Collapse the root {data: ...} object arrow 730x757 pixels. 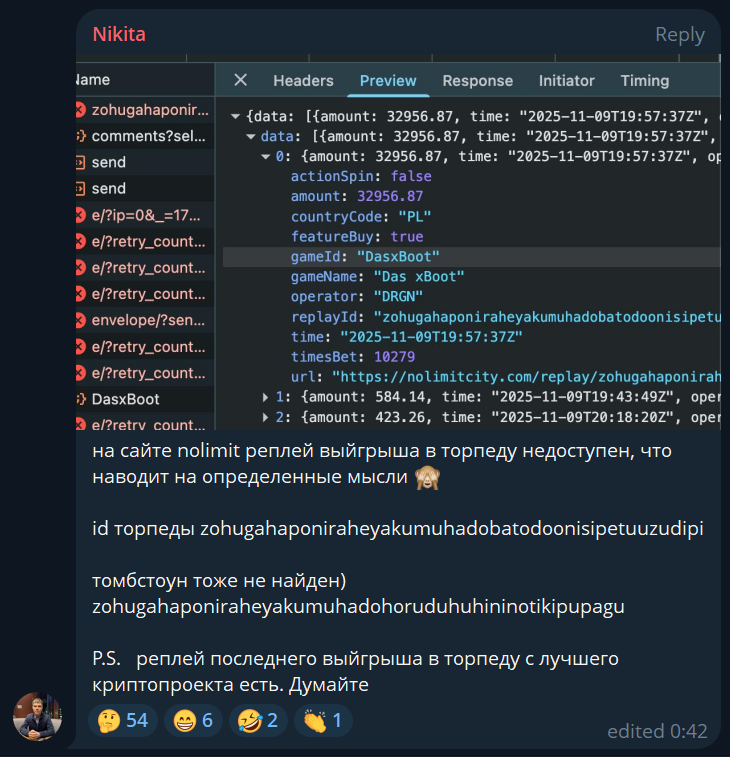[x=236, y=116]
